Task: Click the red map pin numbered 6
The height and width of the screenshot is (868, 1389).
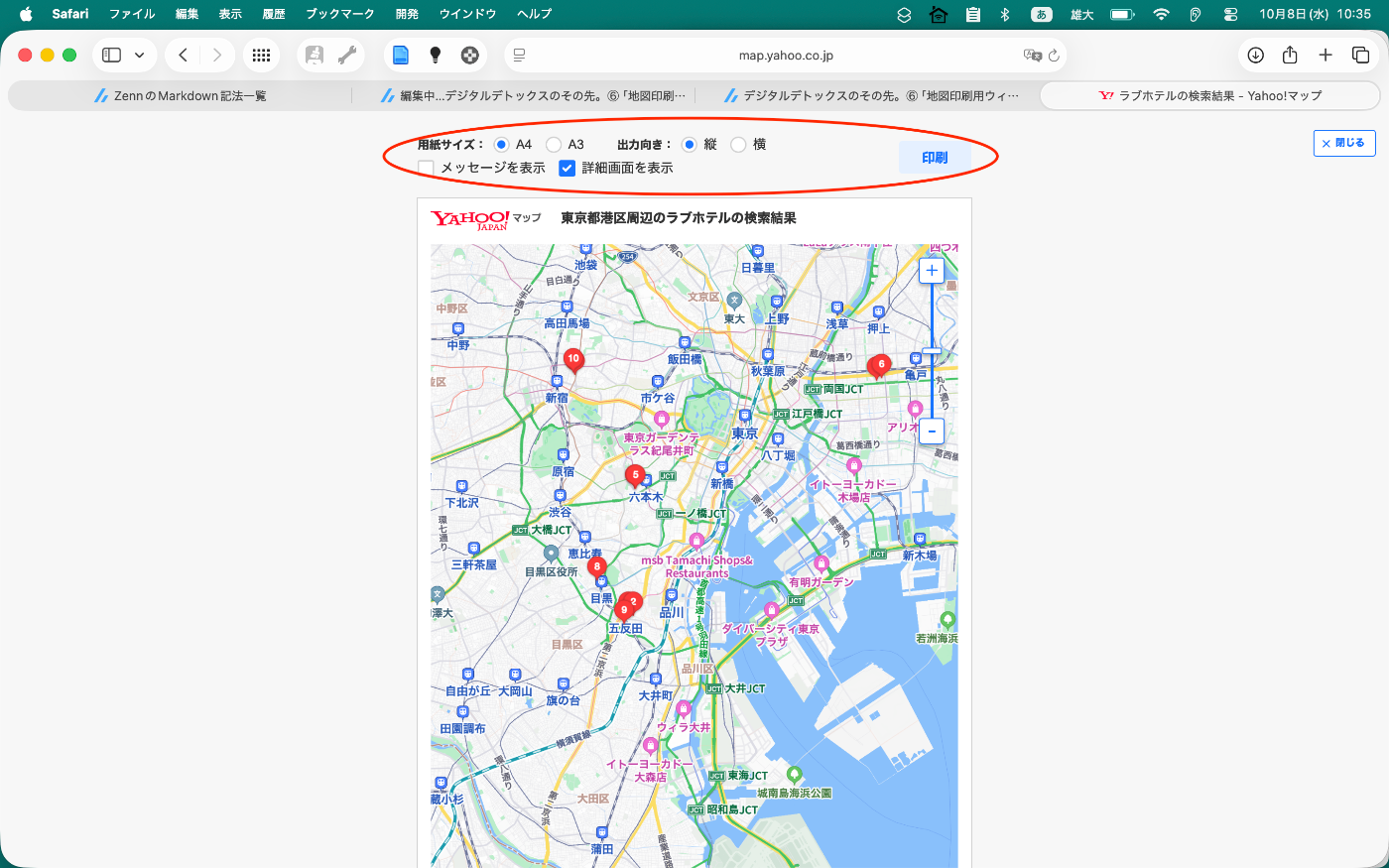Action: pyautogui.click(x=880, y=366)
